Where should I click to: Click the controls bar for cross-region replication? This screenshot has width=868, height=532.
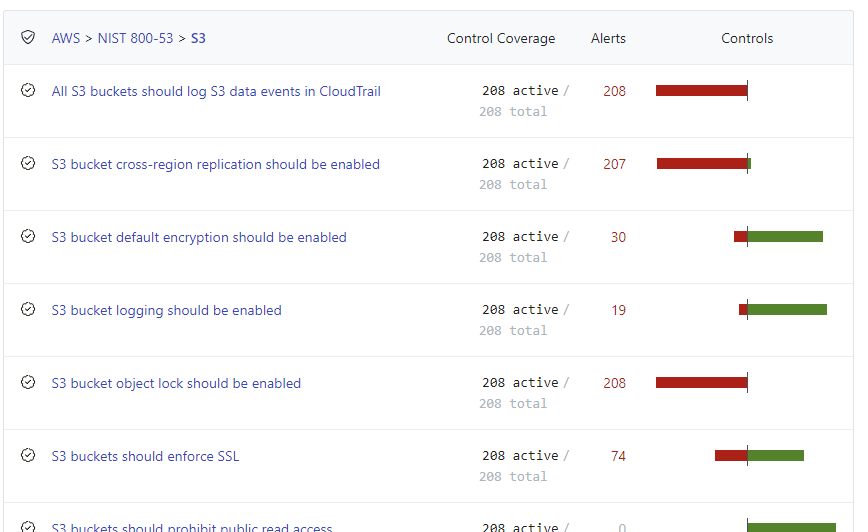tap(704, 163)
